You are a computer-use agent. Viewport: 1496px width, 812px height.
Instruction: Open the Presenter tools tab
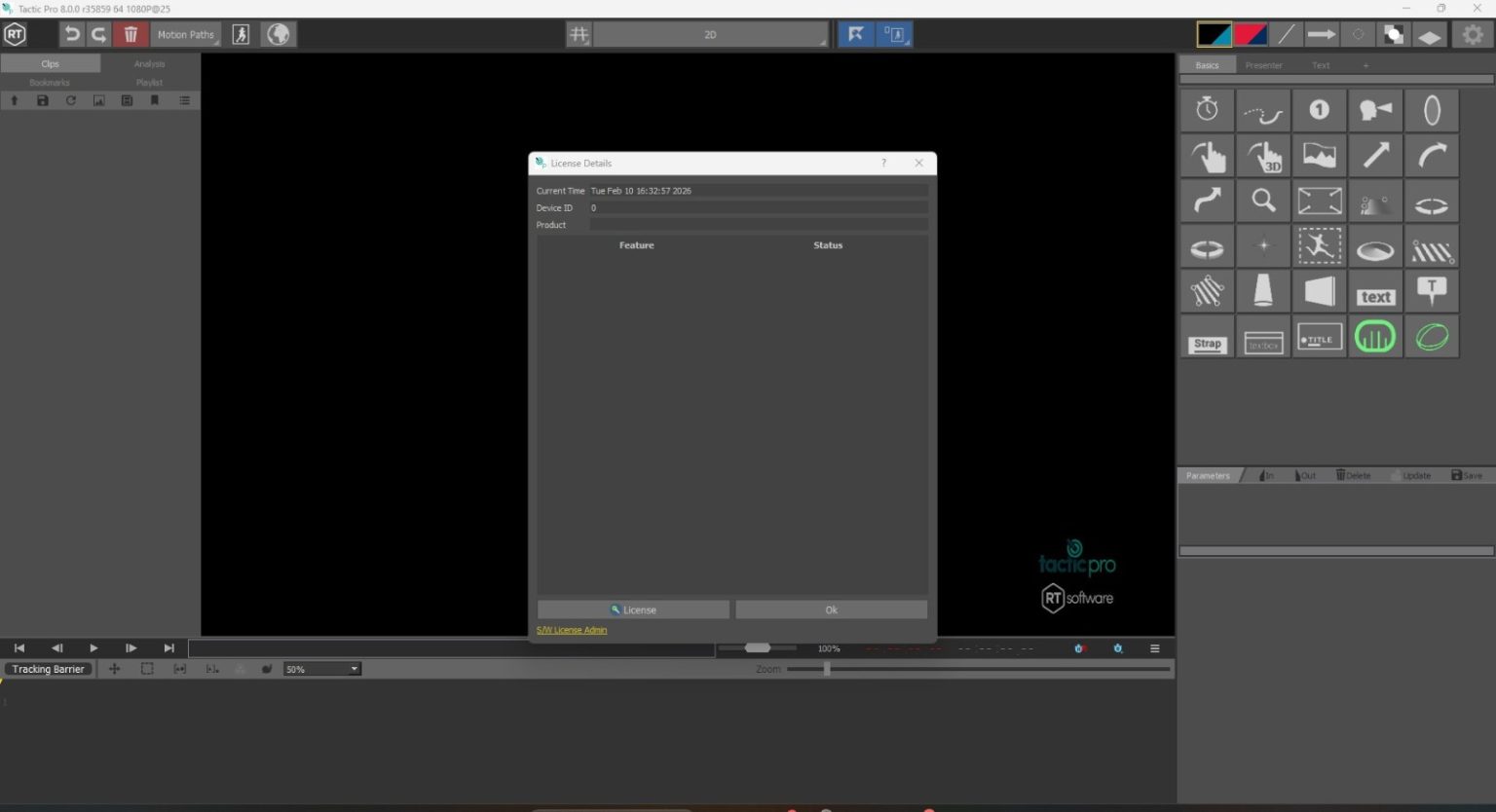(1263, 65)
